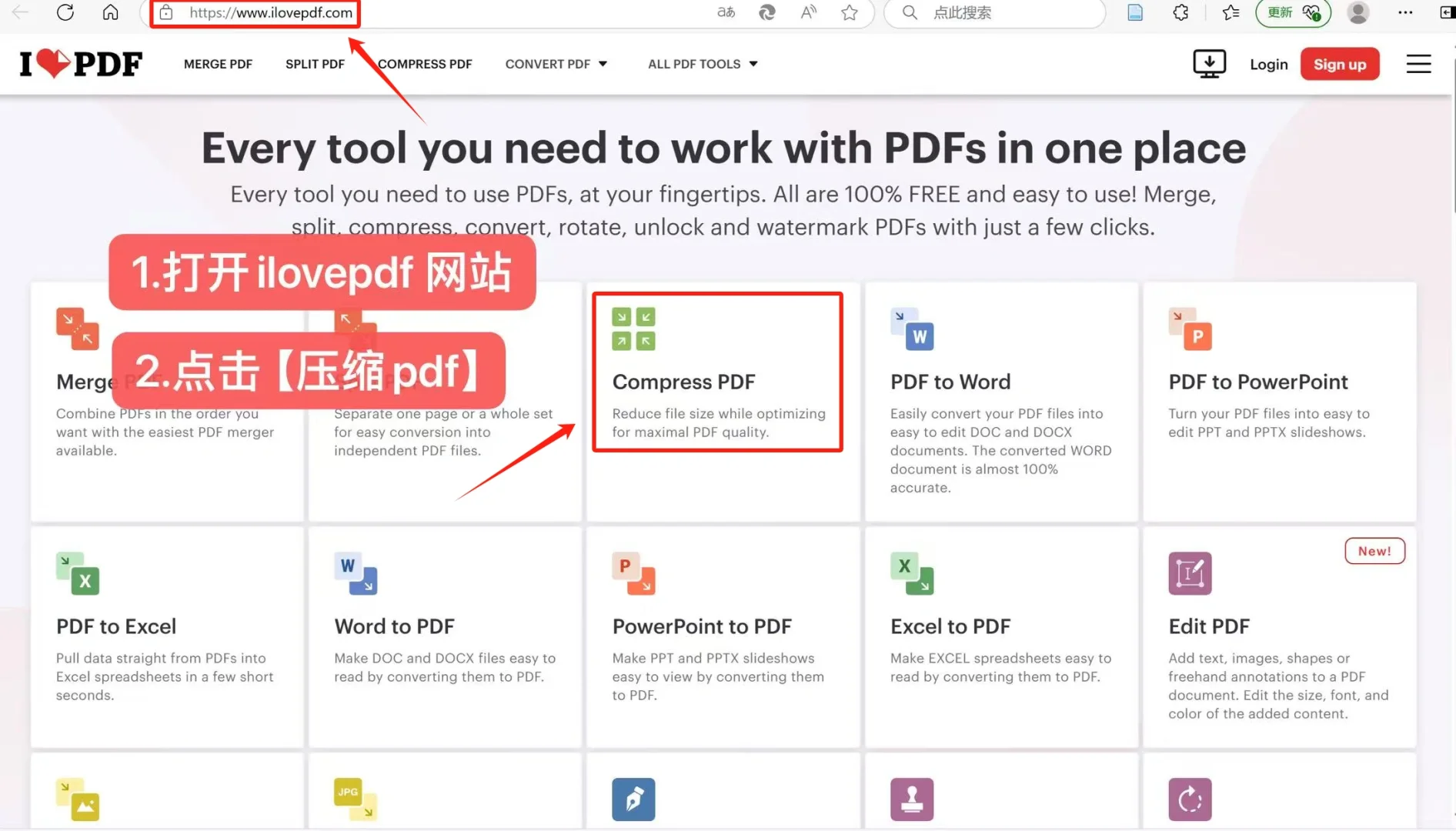This screenshot has height=831, width=1456.
Task: Click the red Sign up button
Action: tap(1340, 64)
